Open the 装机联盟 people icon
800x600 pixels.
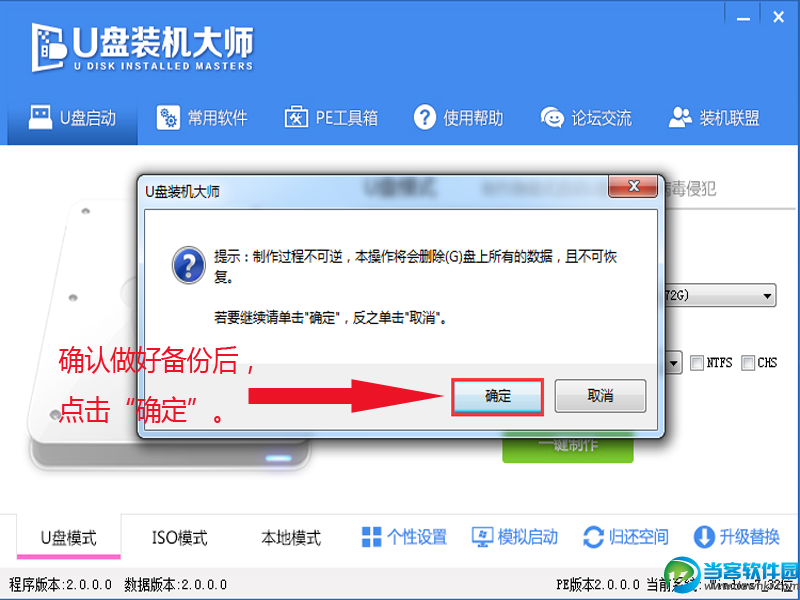680,117
